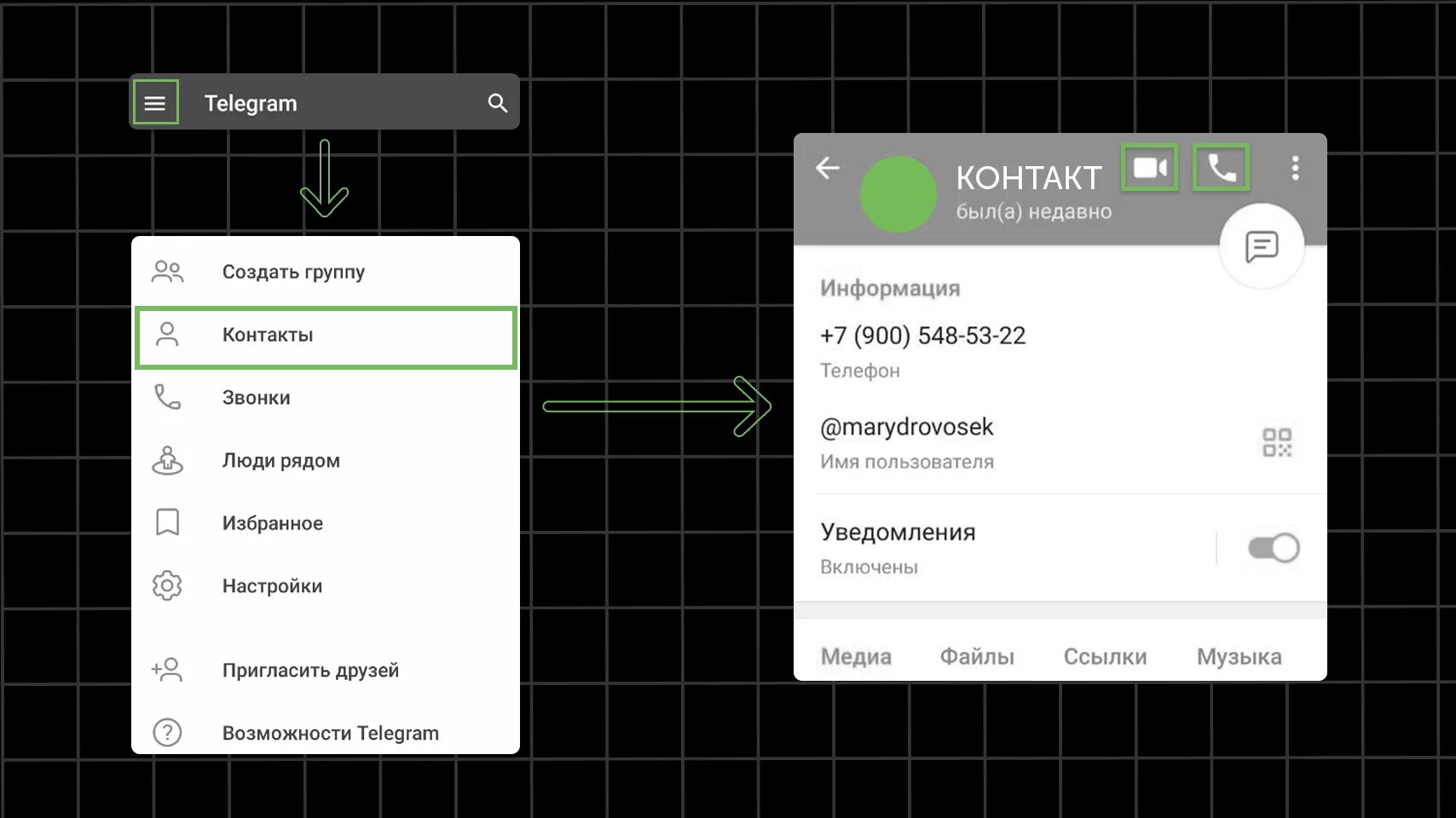This screenshot has height=818, width=1456.
Task: Show the QR code for the username
Action: coord(1277,442)
